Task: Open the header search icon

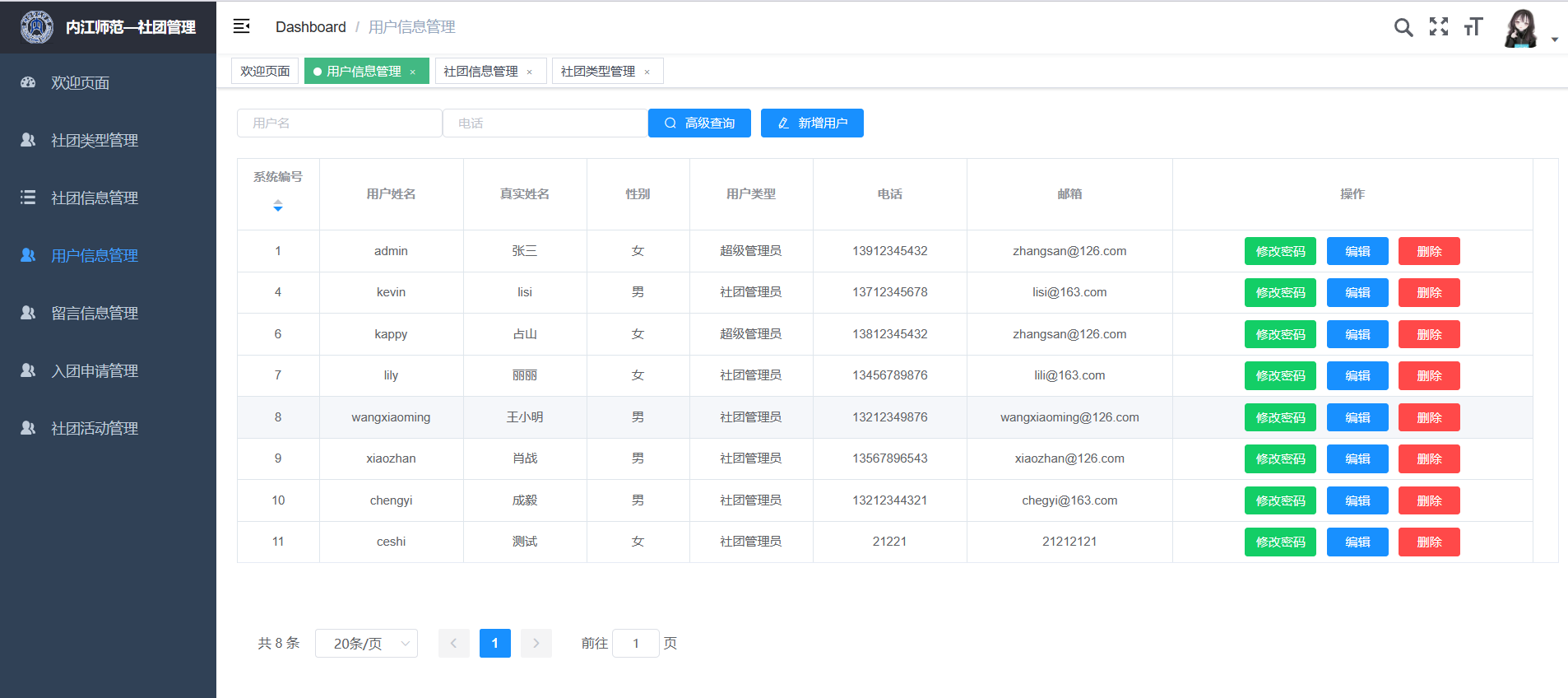Action: click(x=1403, y=27)
